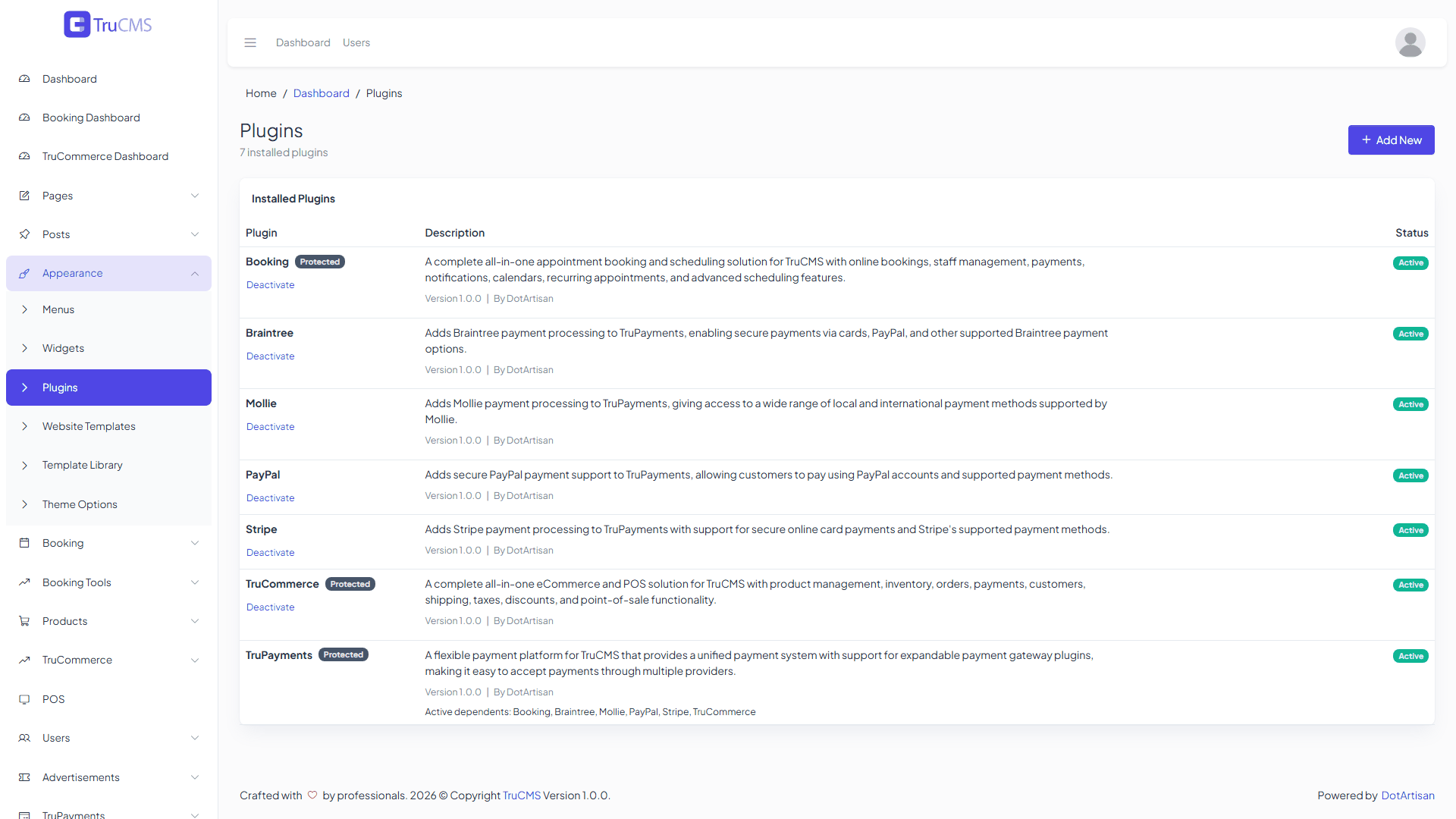Toggle the hamburger sidebar menu icon
Image resolution: width=1456 pixels, height=819 pixels.
250,42
